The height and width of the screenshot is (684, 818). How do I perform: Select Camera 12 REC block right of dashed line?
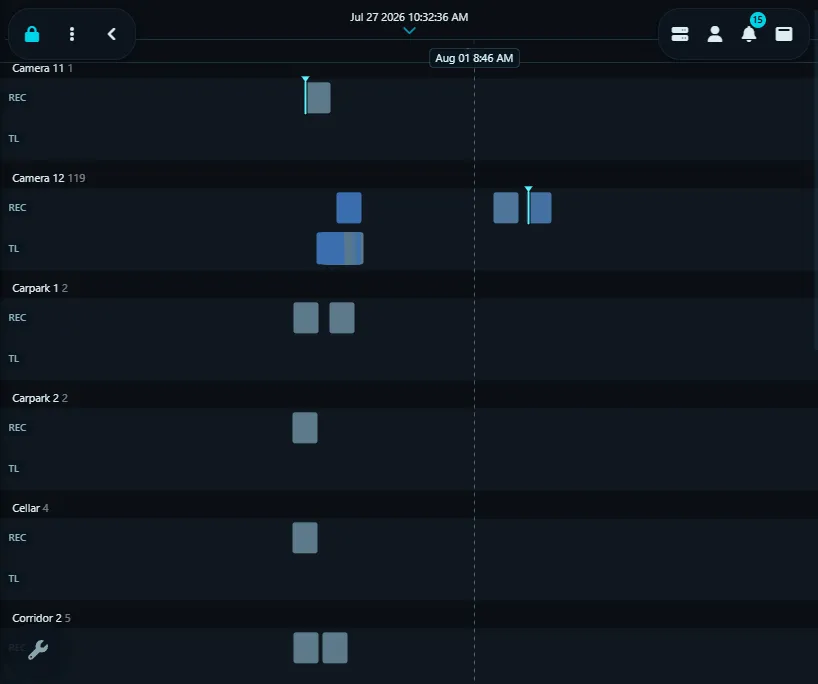pyautogui.click(x=506, y=208)
